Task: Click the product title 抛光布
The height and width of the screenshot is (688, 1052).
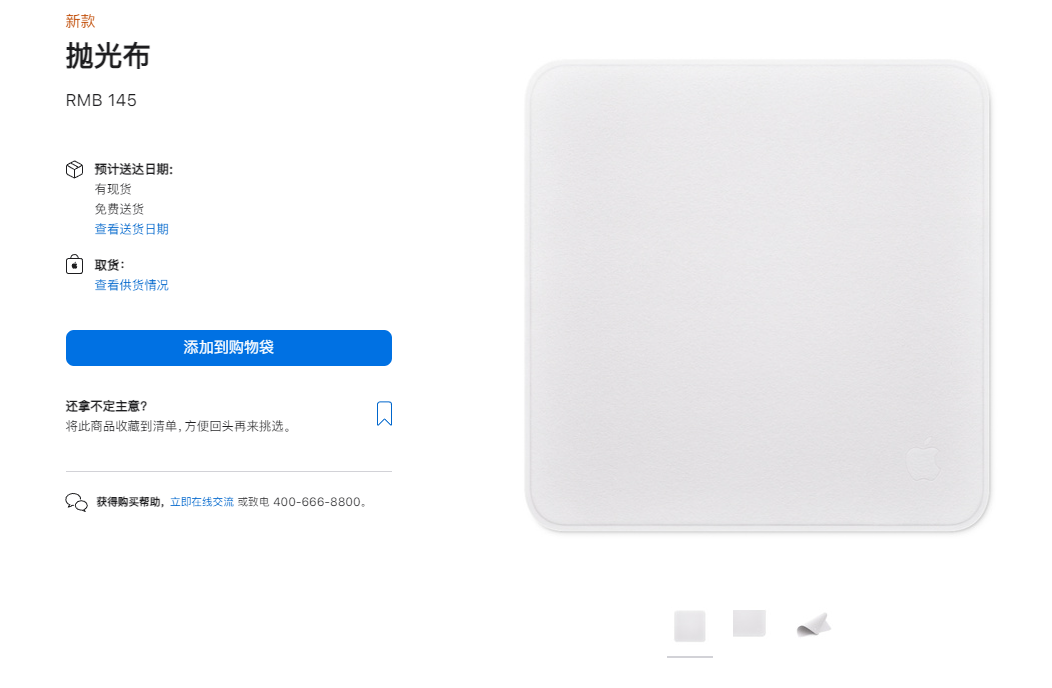Action: pos(107,56)
